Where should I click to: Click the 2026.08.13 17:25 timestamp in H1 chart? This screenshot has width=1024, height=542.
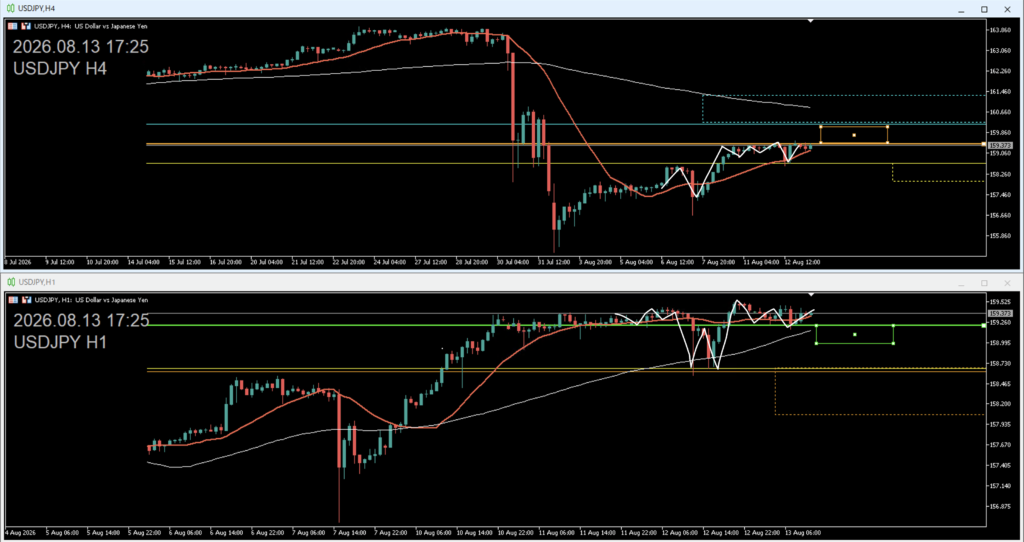81,321
